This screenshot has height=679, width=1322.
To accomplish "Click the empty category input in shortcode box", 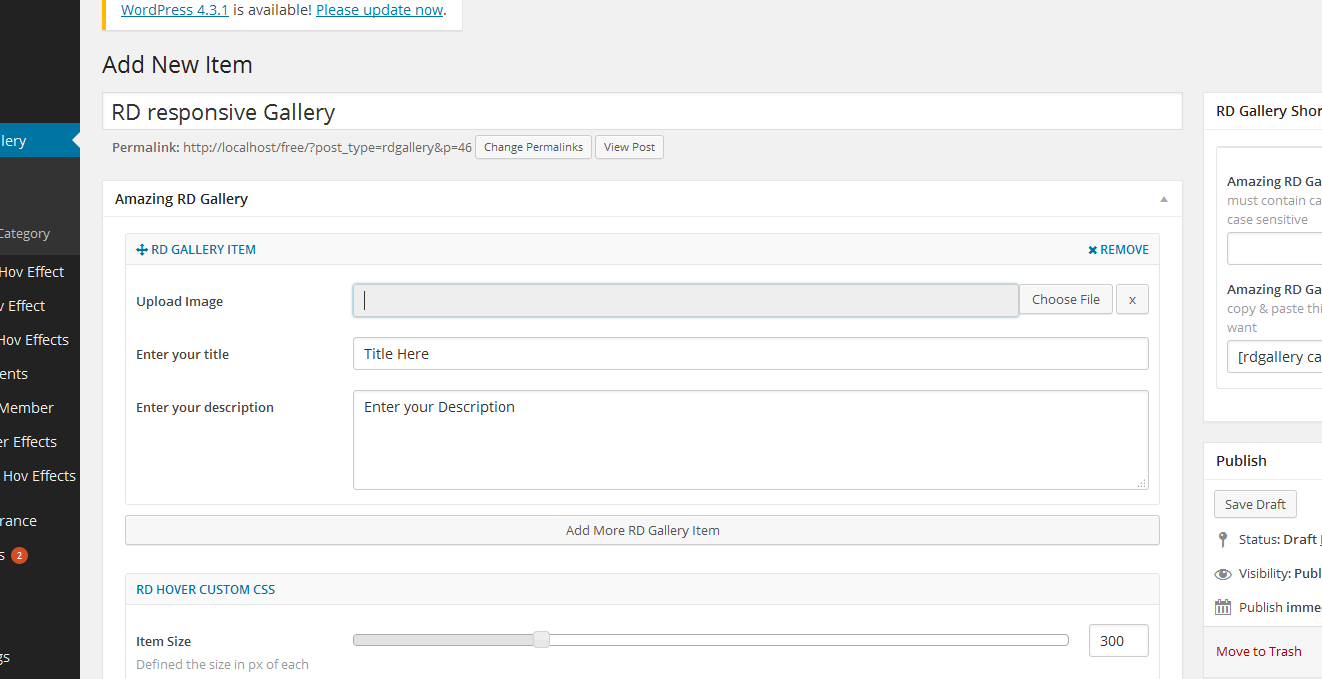I will 1274,249.
